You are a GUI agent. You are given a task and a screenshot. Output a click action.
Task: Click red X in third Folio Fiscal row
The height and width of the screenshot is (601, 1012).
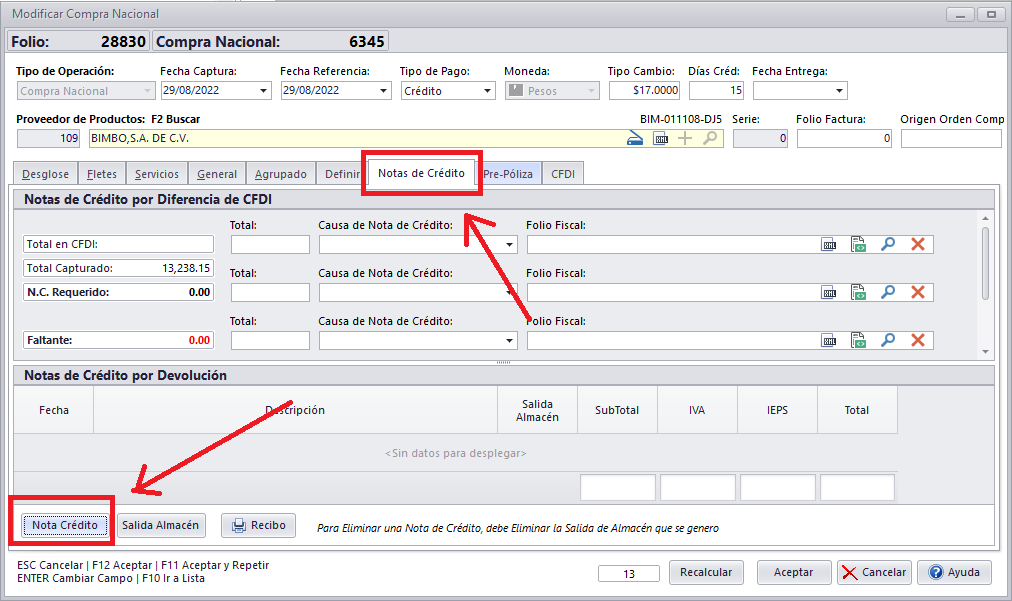click(x=917, y=341)
